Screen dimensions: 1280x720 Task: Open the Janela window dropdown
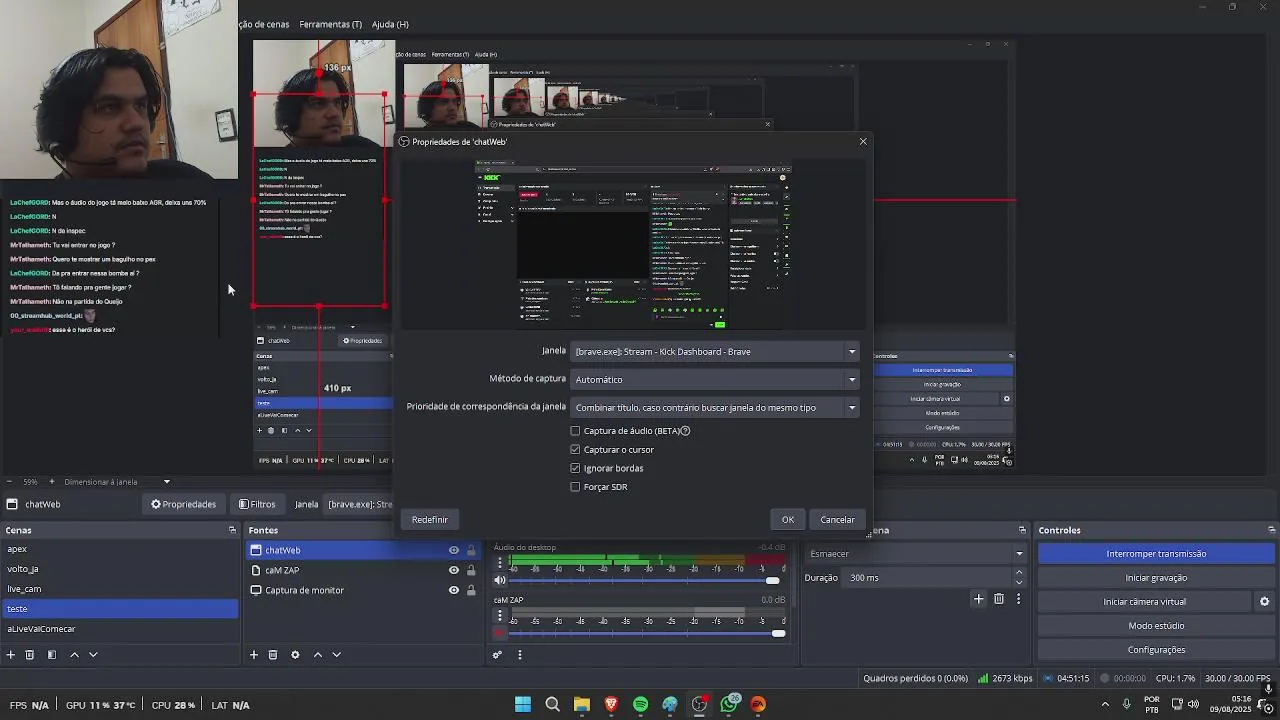point(715,351)
